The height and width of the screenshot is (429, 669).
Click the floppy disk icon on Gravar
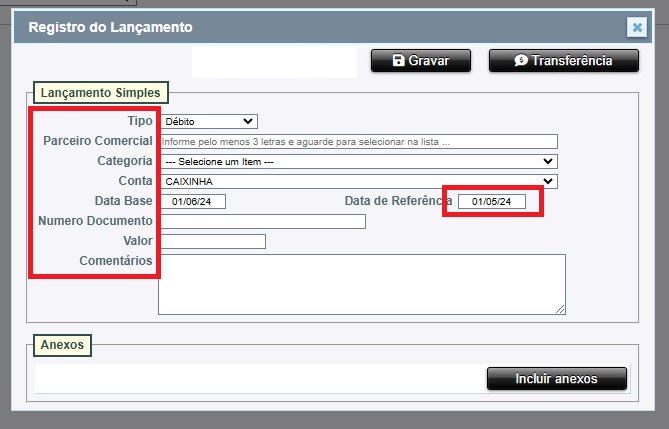click(397, 61)
